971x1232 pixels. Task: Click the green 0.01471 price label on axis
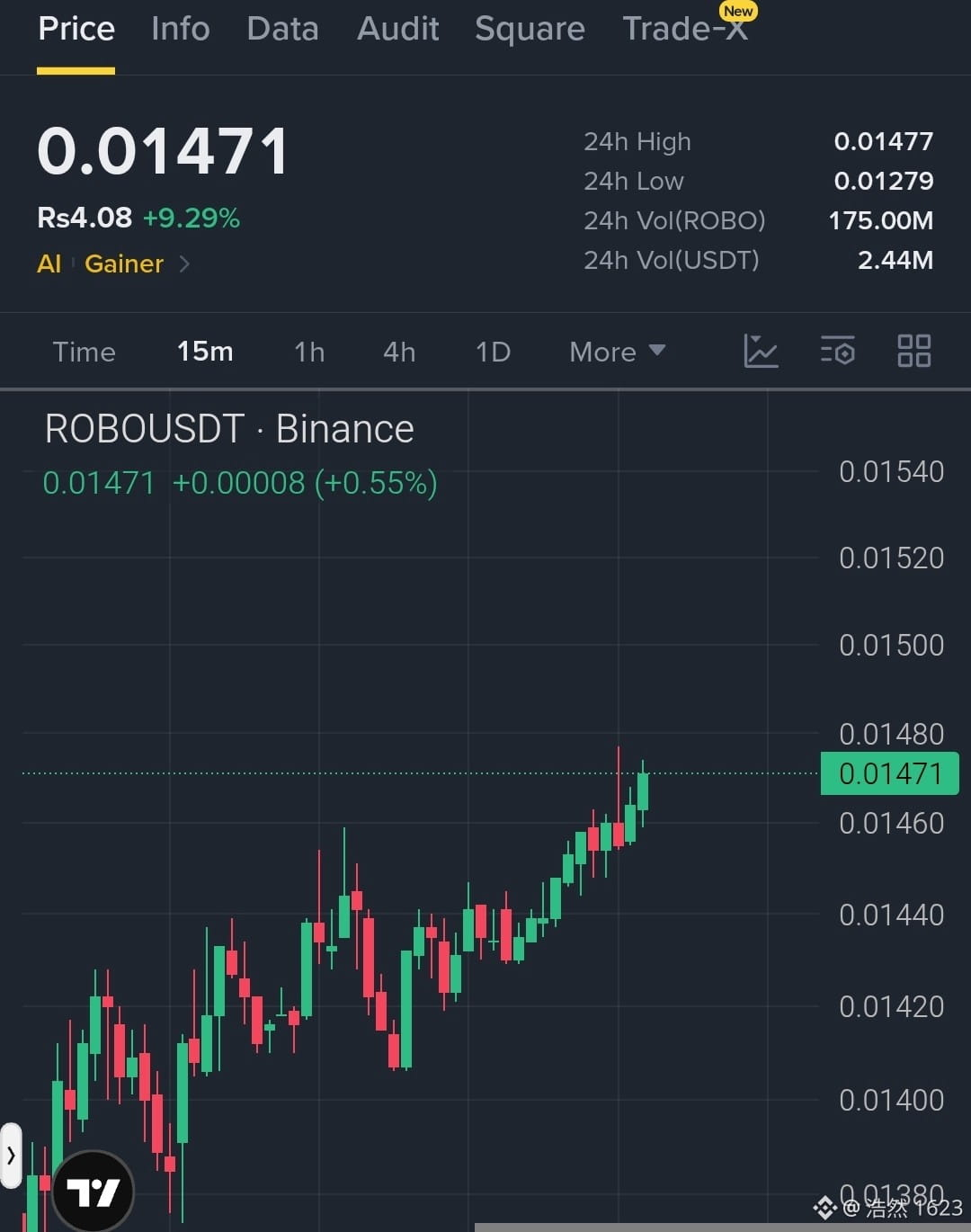coord(889,773)
